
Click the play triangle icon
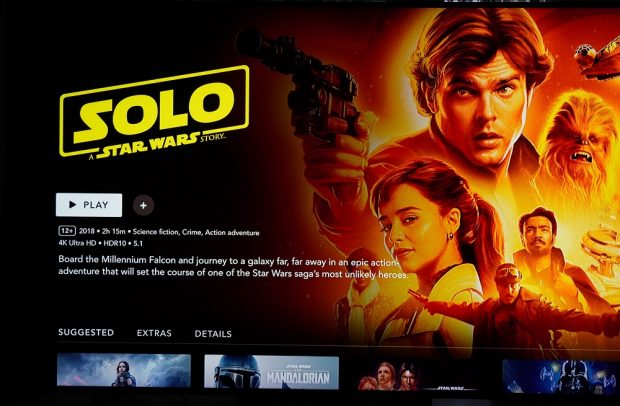click(x=73, y=204)
